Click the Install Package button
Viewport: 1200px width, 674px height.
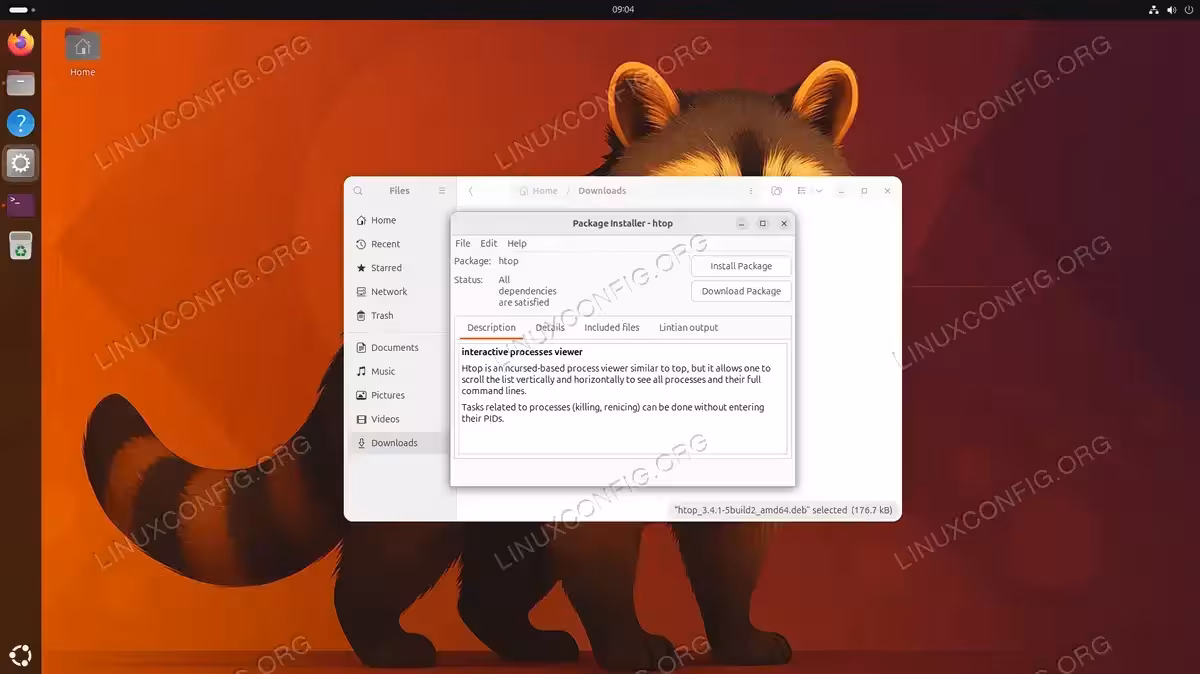tap(741, 266)
